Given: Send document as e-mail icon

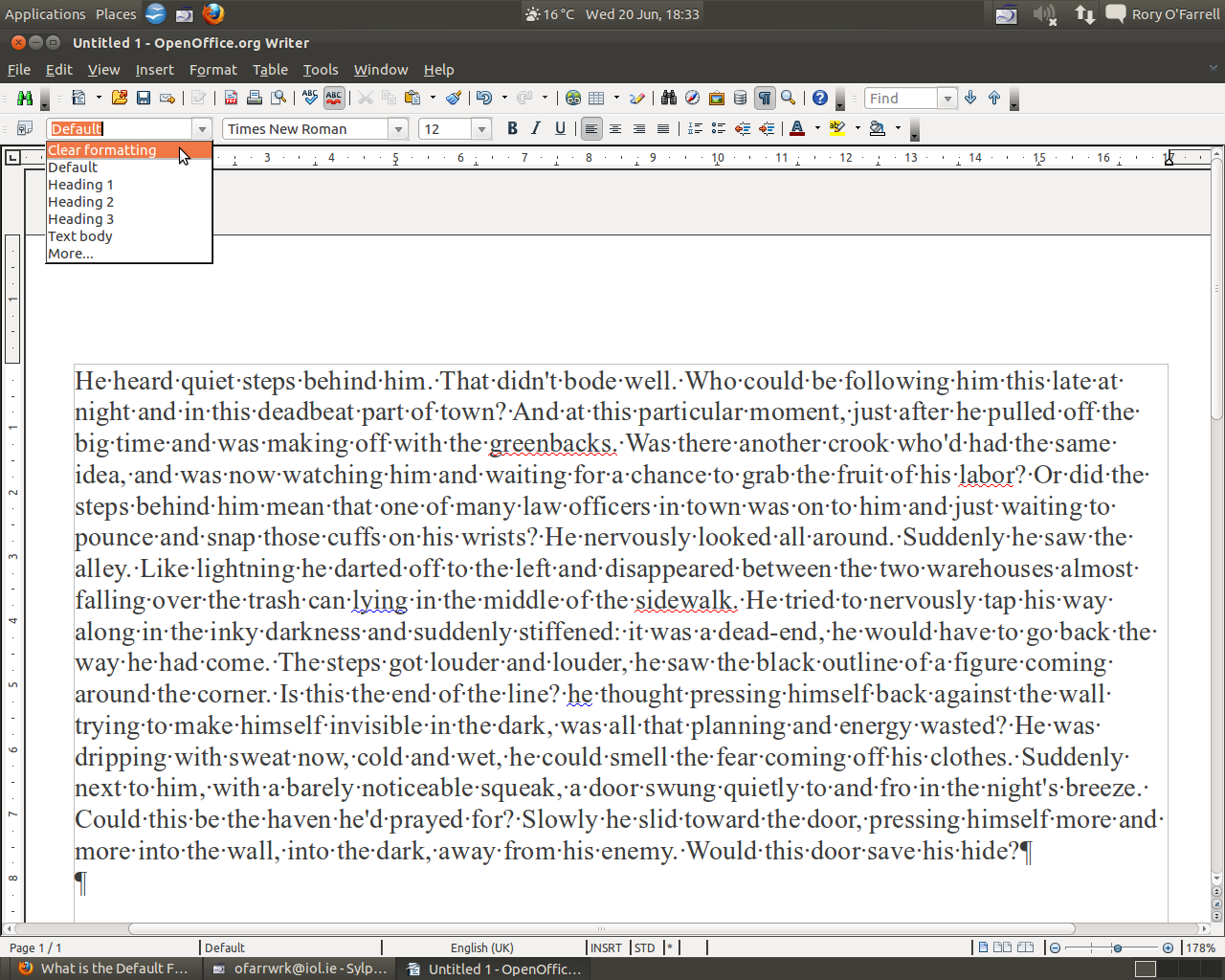Looking at the screenshot, I should pos(167,98).
